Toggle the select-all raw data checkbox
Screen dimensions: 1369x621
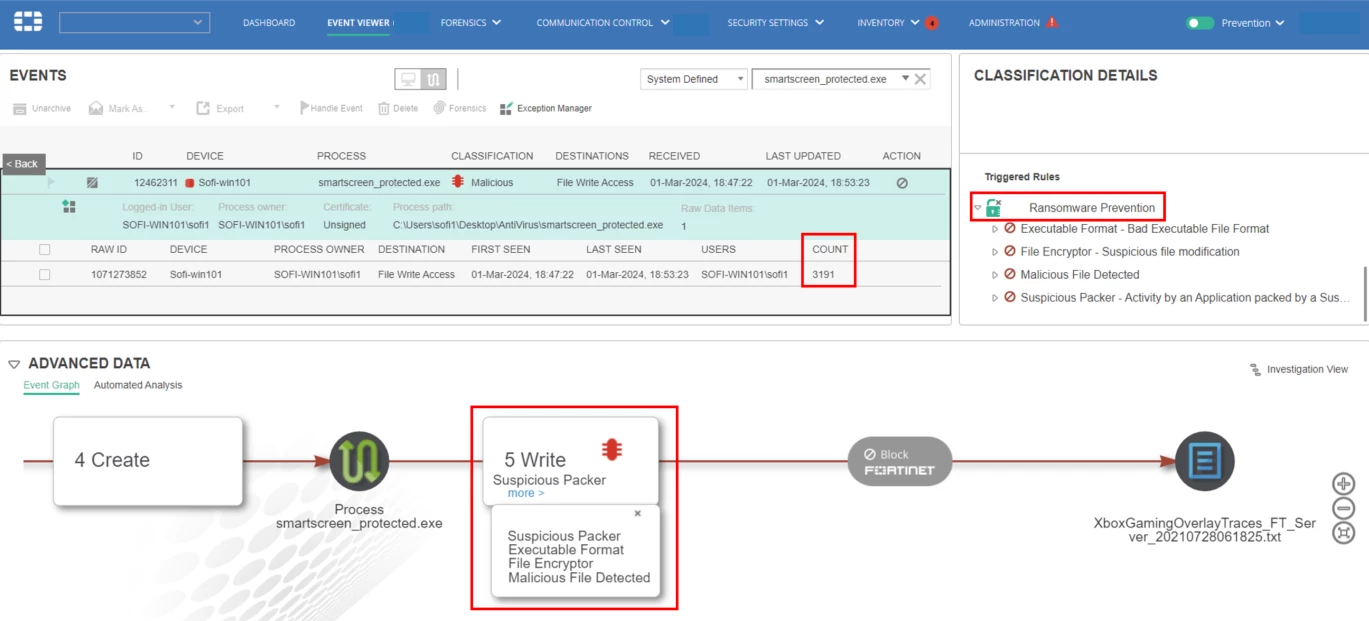44,250
